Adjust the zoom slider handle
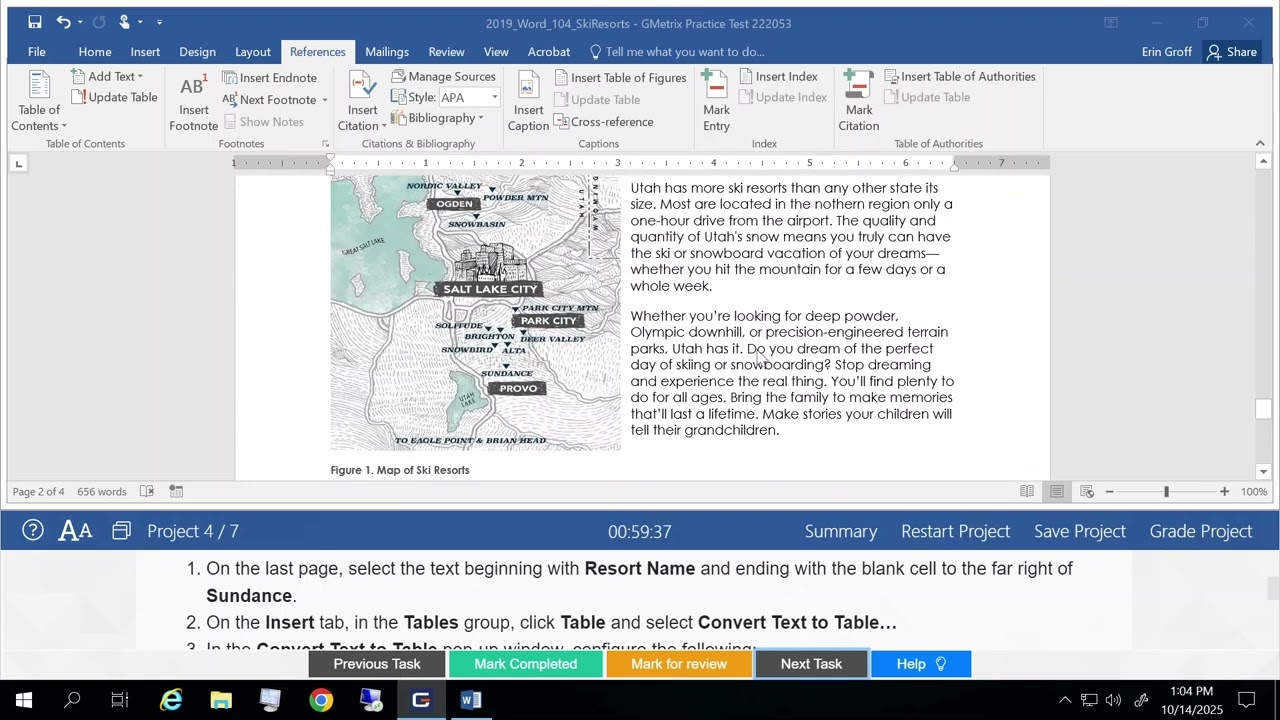Screen dimensions: 1280x720 point(1166,492)
